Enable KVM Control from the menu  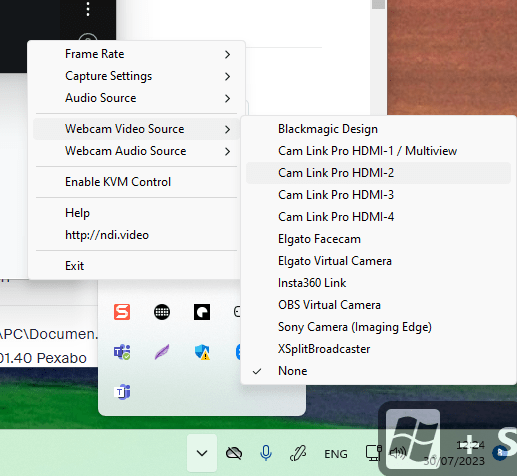click(x=136, y=182)
